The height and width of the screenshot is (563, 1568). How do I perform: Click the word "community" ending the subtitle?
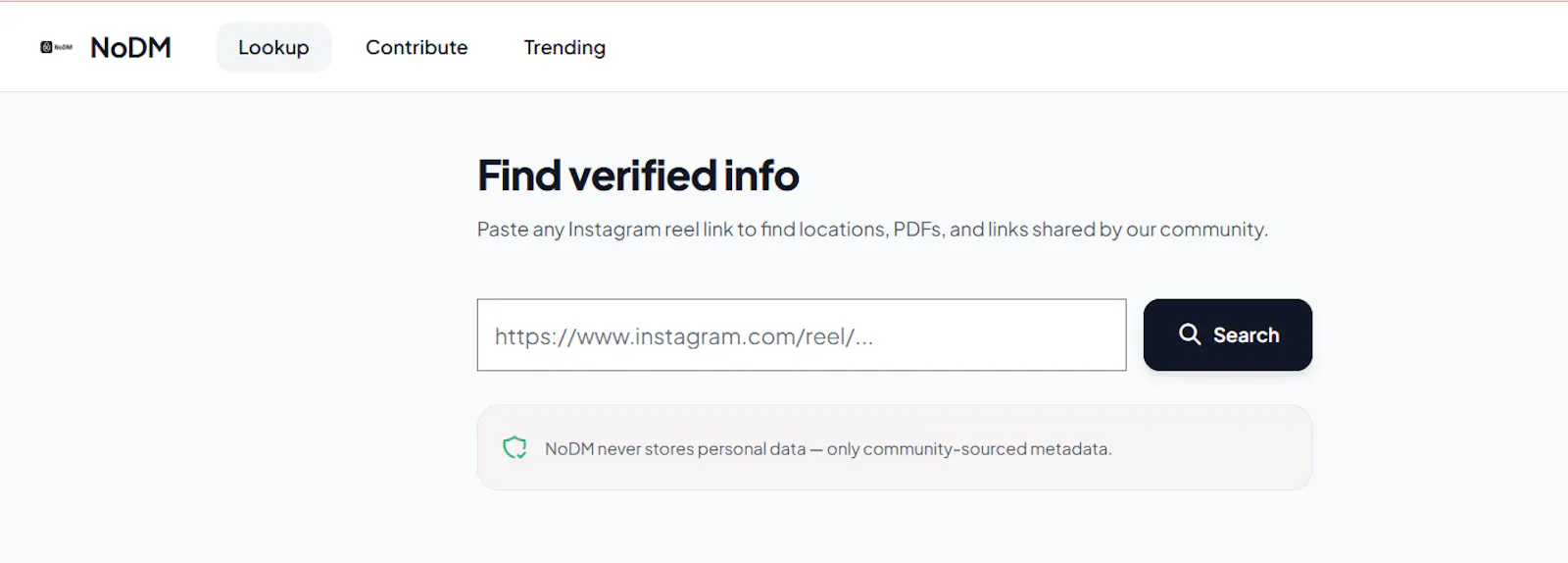pyautogui.click(x=1213, y=230)
